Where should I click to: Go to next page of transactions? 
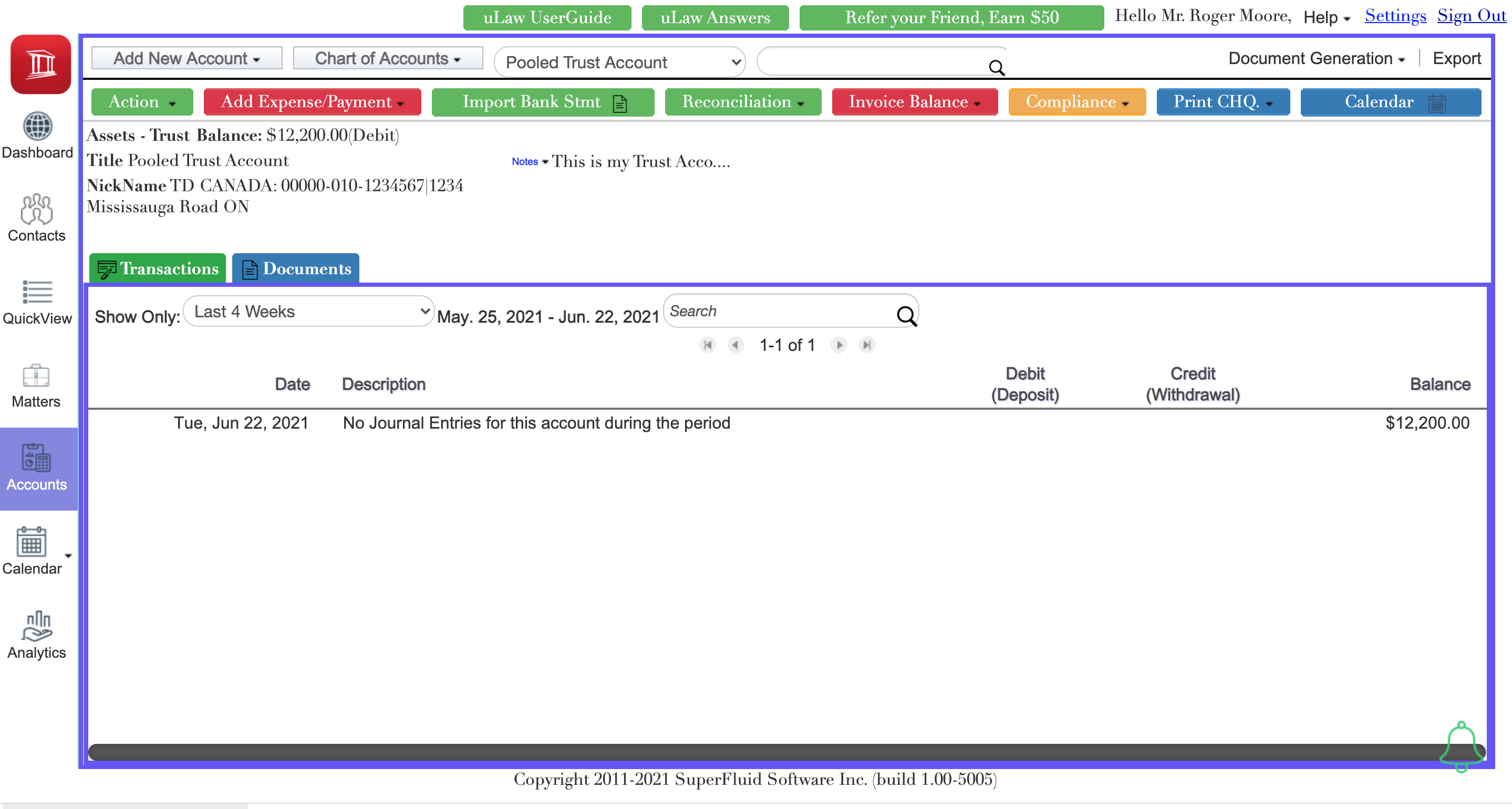tap(839, 345)
